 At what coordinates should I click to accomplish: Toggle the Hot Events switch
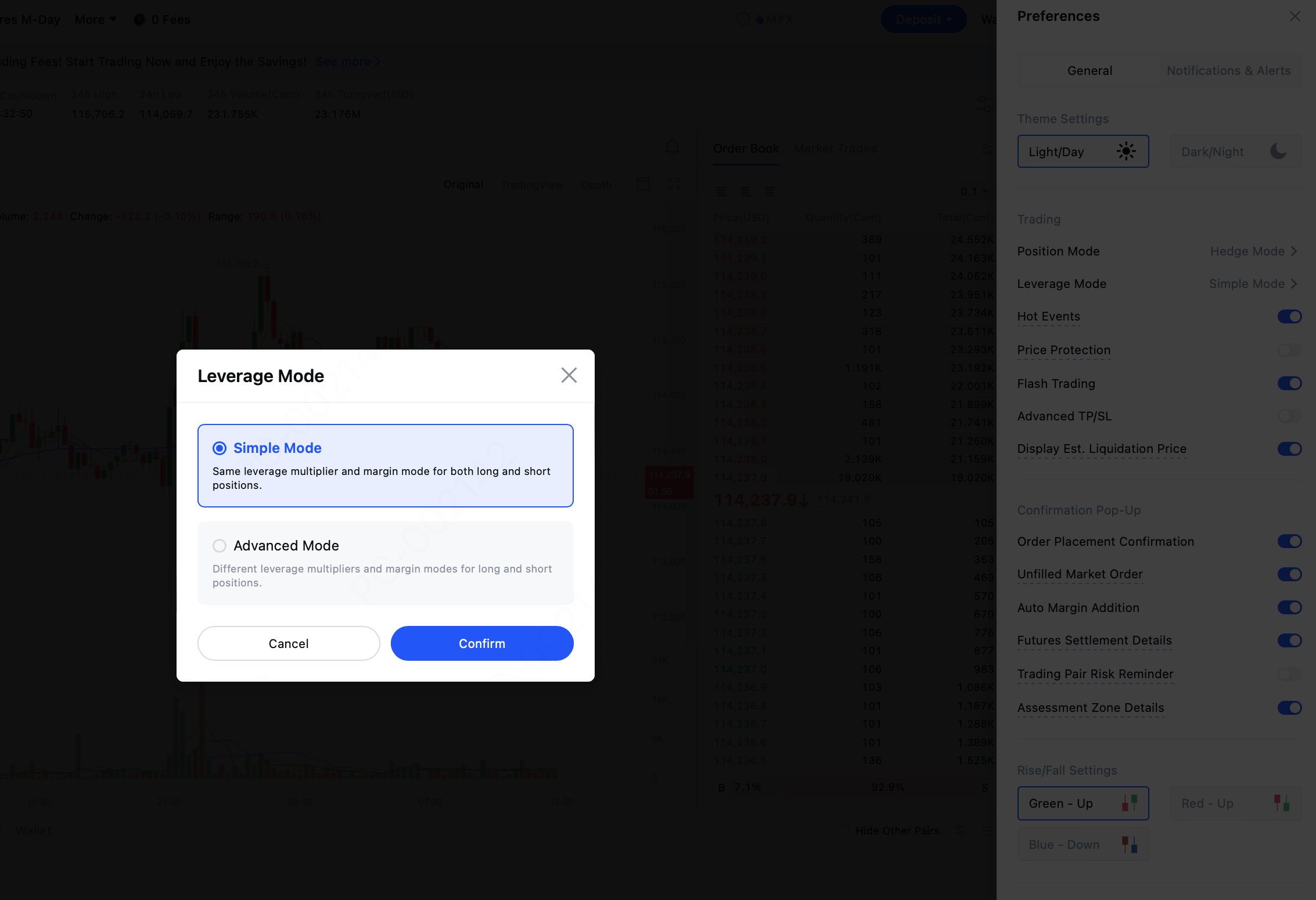tap(1289, 316)
